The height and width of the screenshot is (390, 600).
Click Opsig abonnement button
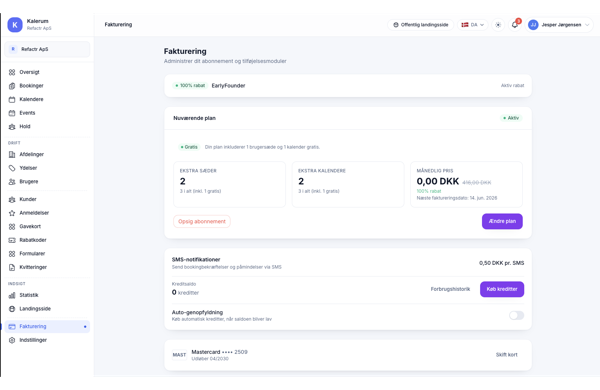[202, 222]
